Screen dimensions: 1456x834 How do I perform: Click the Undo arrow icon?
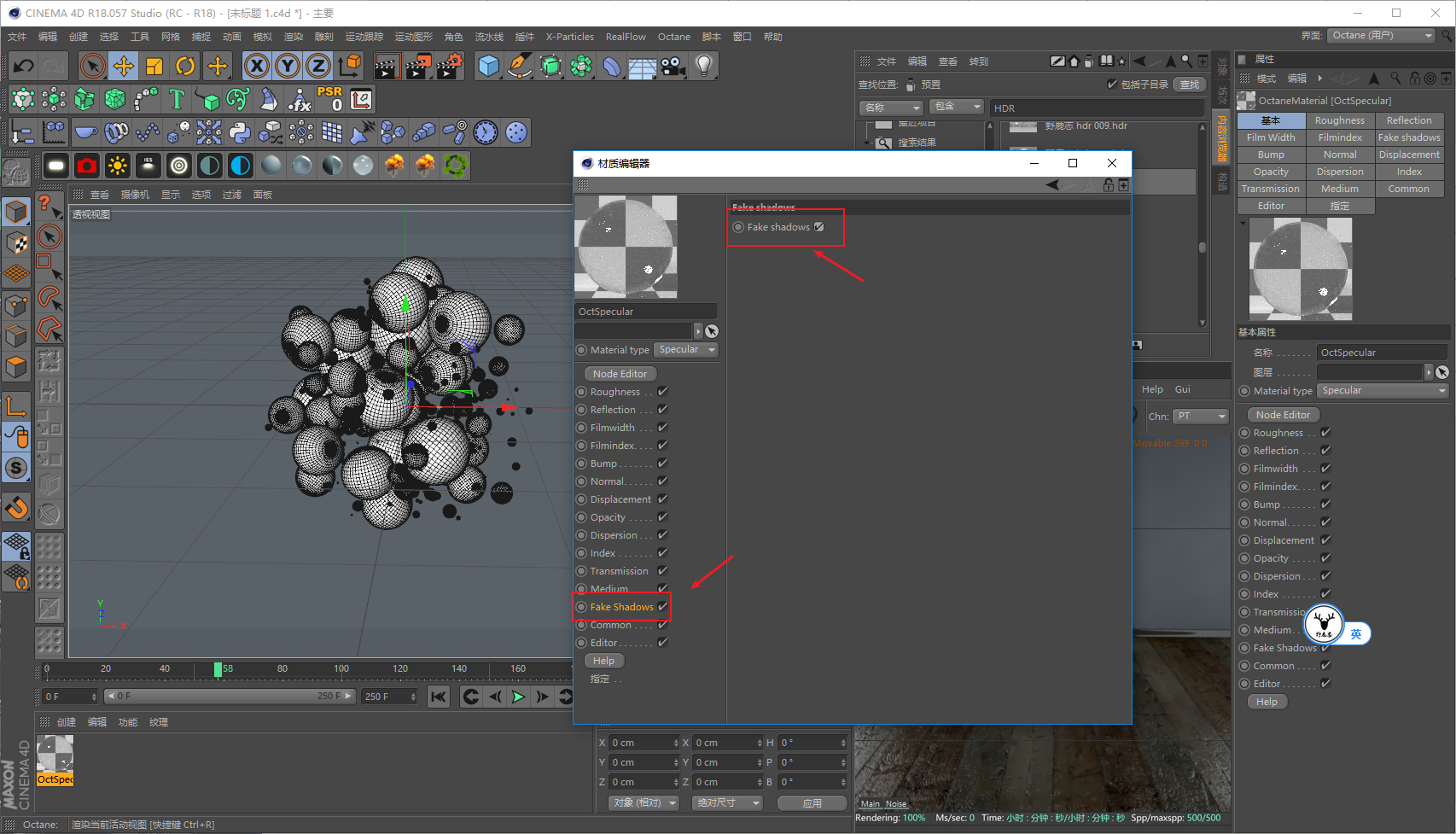pyautogui.click(x=23, y=66)
